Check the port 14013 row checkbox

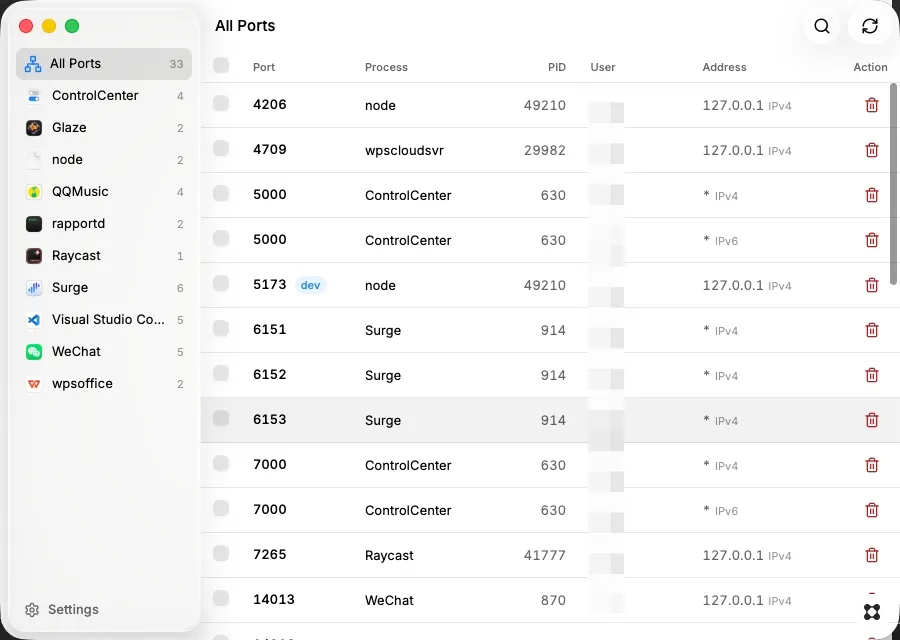(221, 598)
